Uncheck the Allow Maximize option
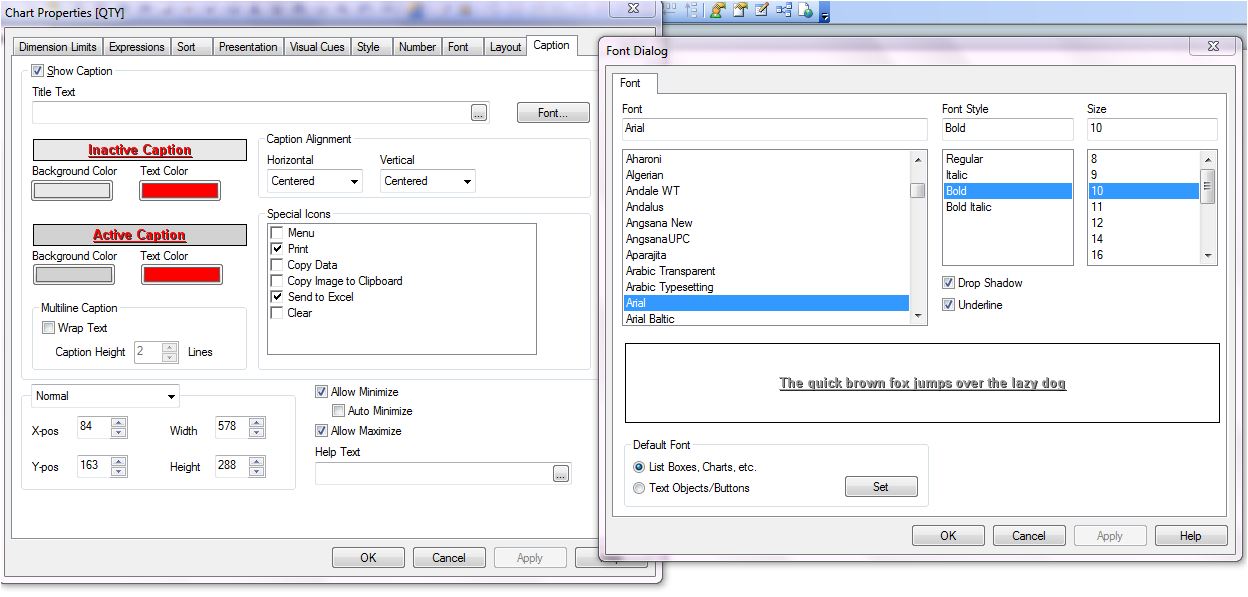 (322, 431)
